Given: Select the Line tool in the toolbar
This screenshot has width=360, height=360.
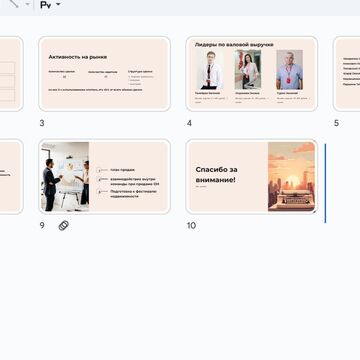Looking at the screenshot, I should [x=13, y=4].
